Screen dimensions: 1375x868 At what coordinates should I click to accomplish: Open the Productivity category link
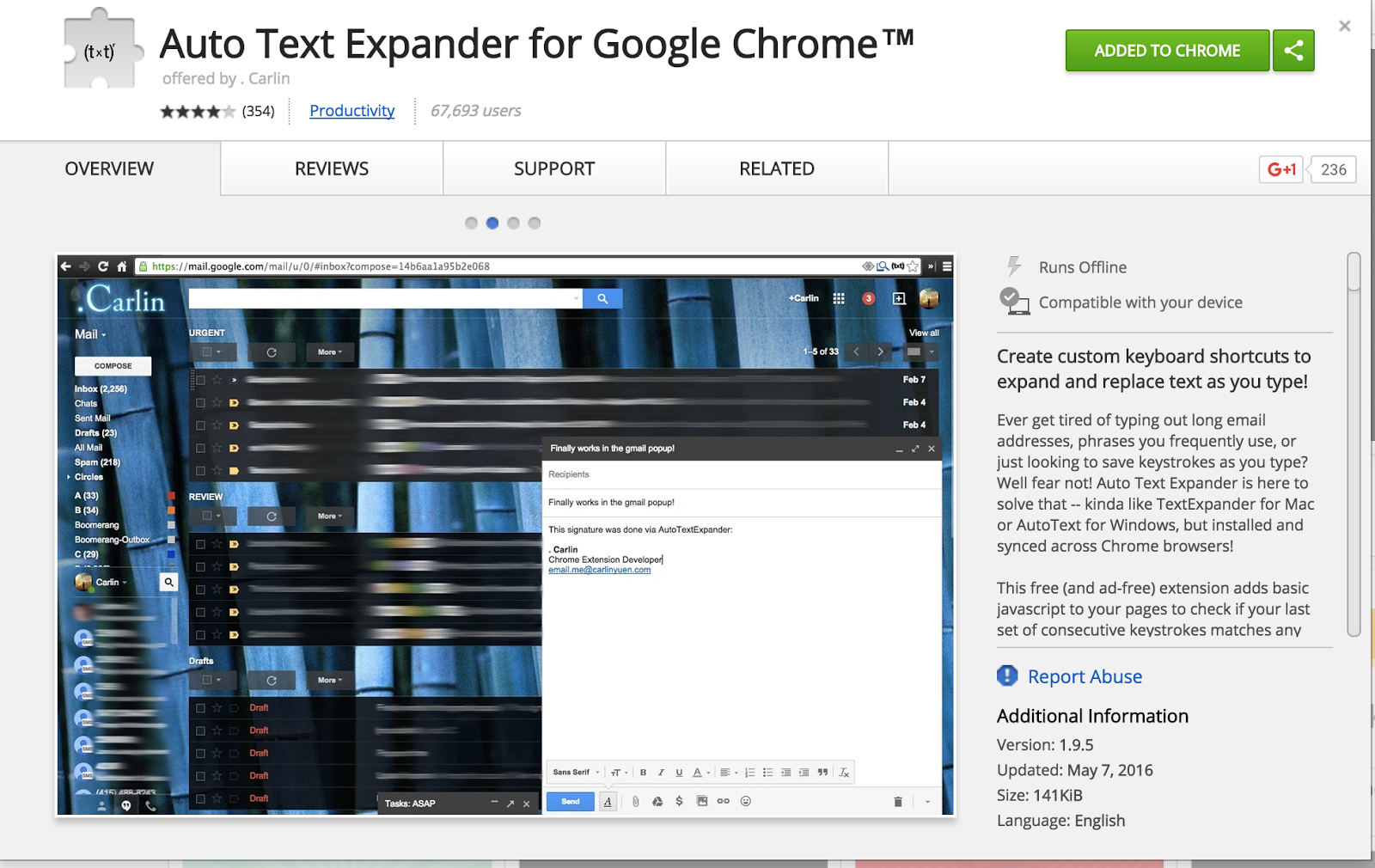(351, 111)
